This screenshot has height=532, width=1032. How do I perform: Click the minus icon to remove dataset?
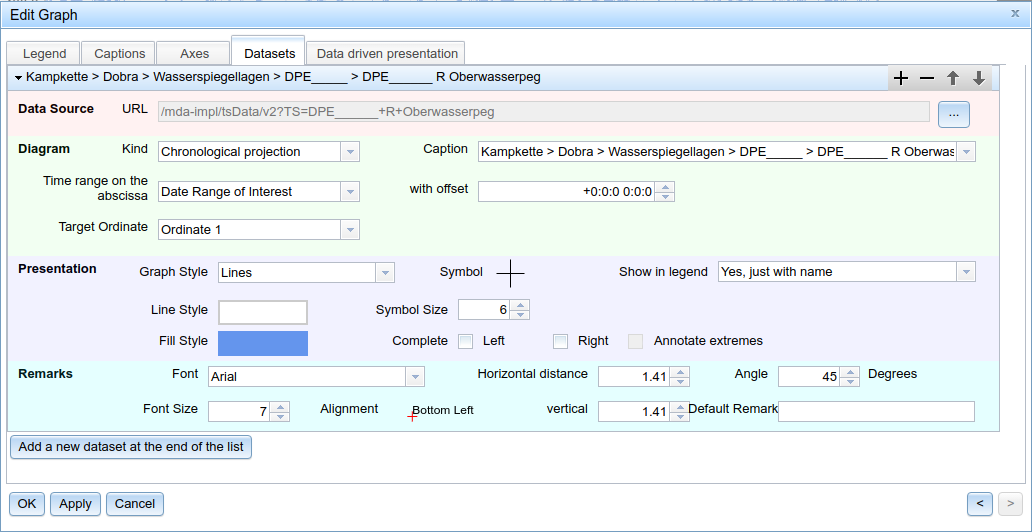tap(927, 78)
